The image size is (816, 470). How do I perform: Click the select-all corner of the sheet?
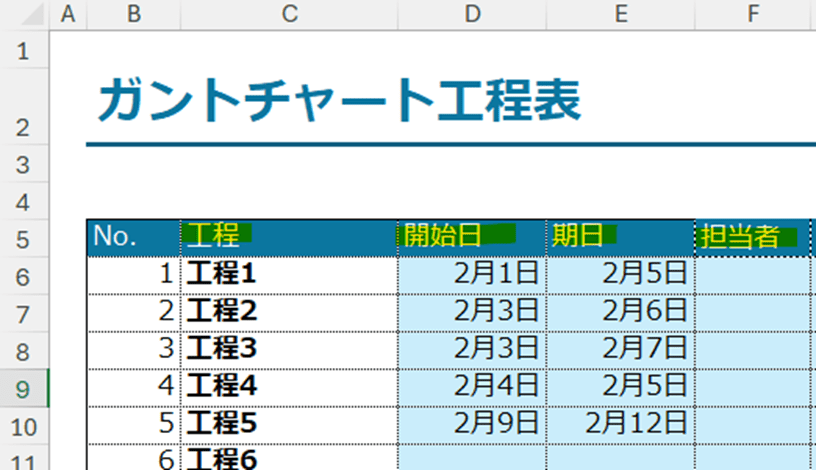click(23, 14)
